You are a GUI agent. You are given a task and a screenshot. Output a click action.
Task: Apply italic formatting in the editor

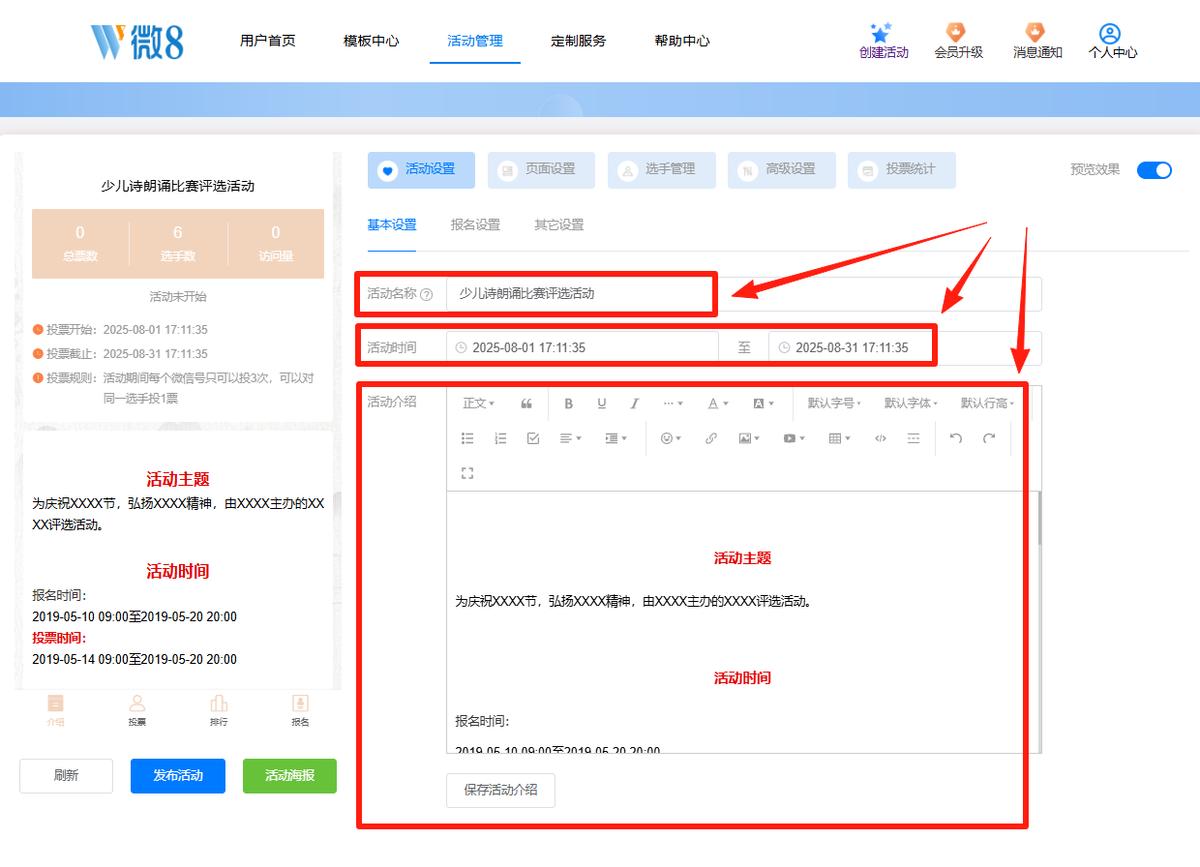634,403
